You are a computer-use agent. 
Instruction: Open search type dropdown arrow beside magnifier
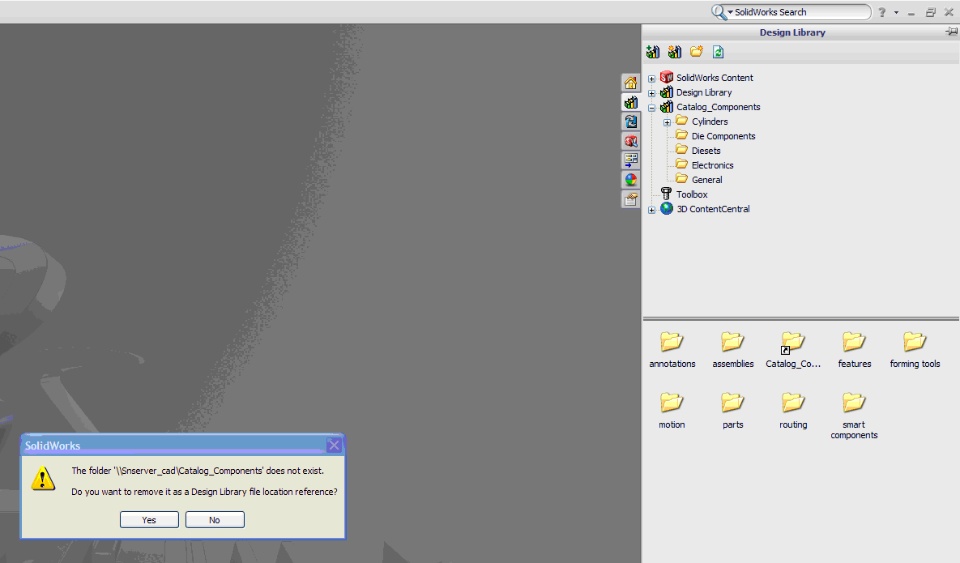tap(730, 12)
